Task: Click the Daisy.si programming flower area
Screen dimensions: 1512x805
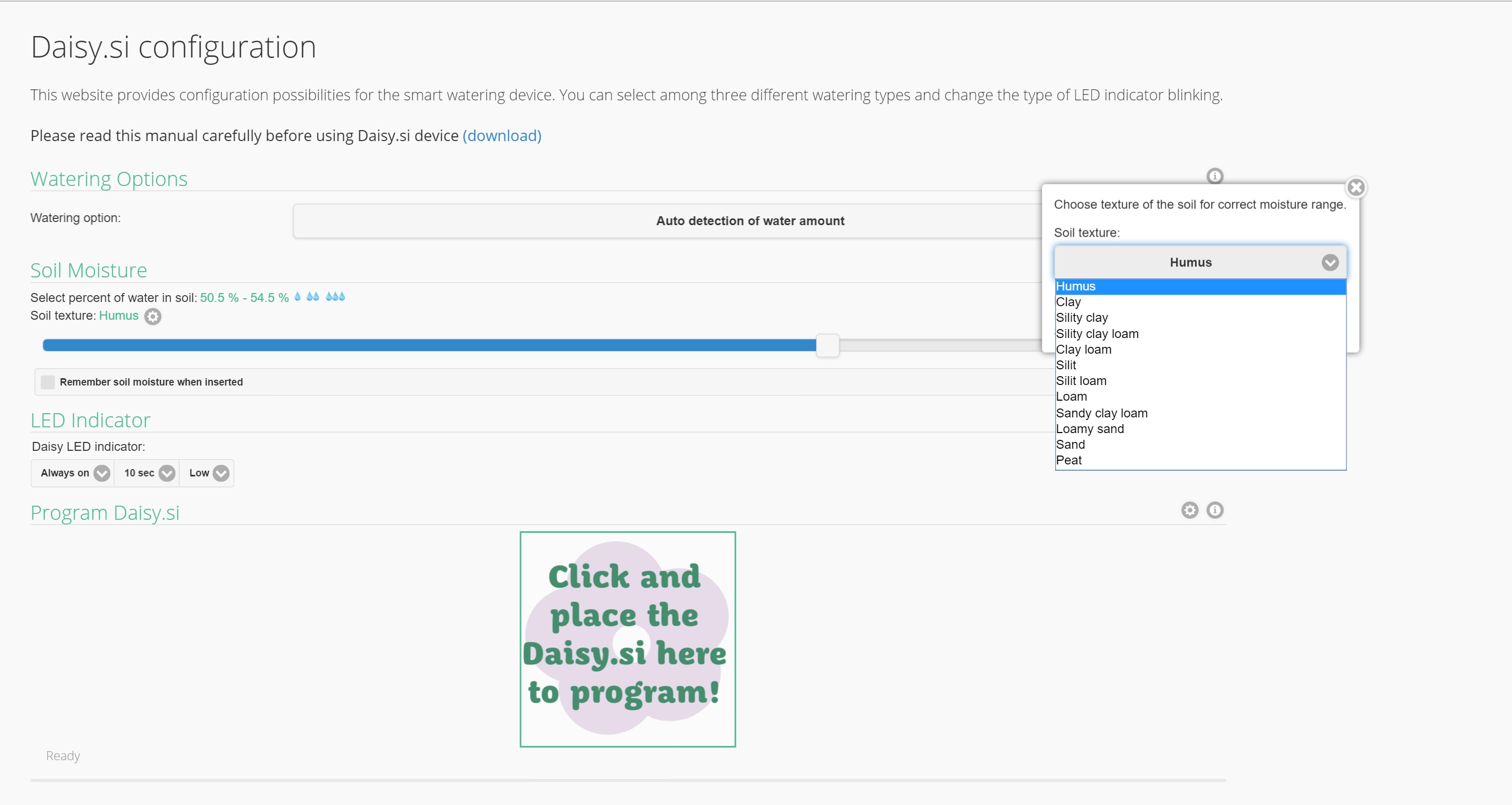Action: 628,639
